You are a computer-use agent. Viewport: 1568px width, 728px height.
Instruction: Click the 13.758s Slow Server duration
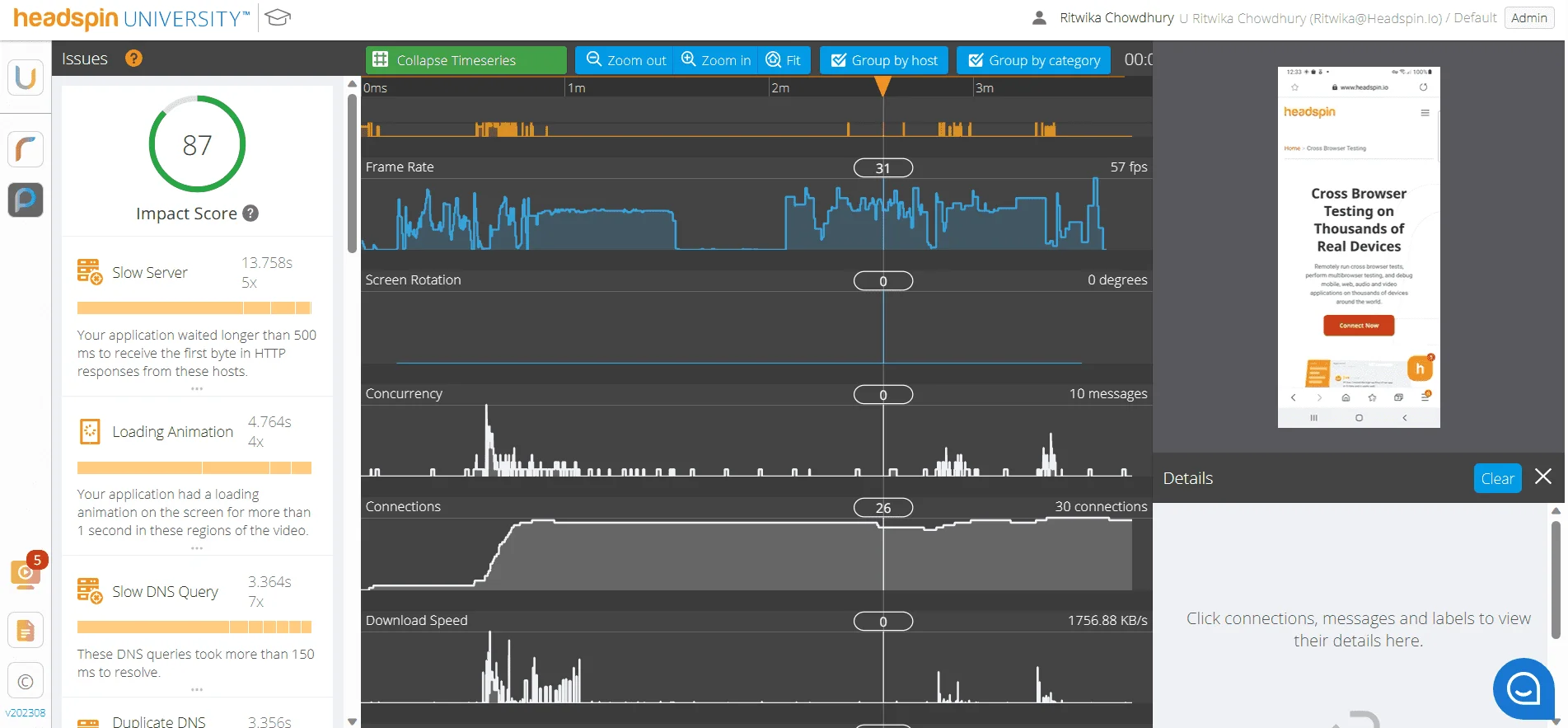[x=267, y=263]
